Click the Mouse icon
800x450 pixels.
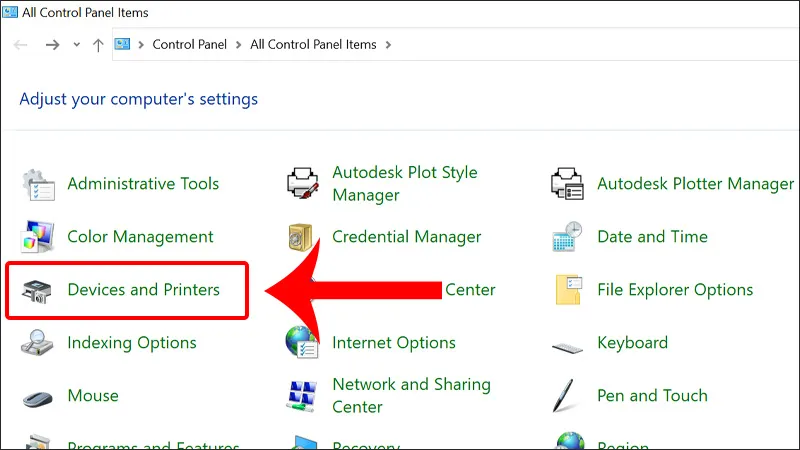38,396
